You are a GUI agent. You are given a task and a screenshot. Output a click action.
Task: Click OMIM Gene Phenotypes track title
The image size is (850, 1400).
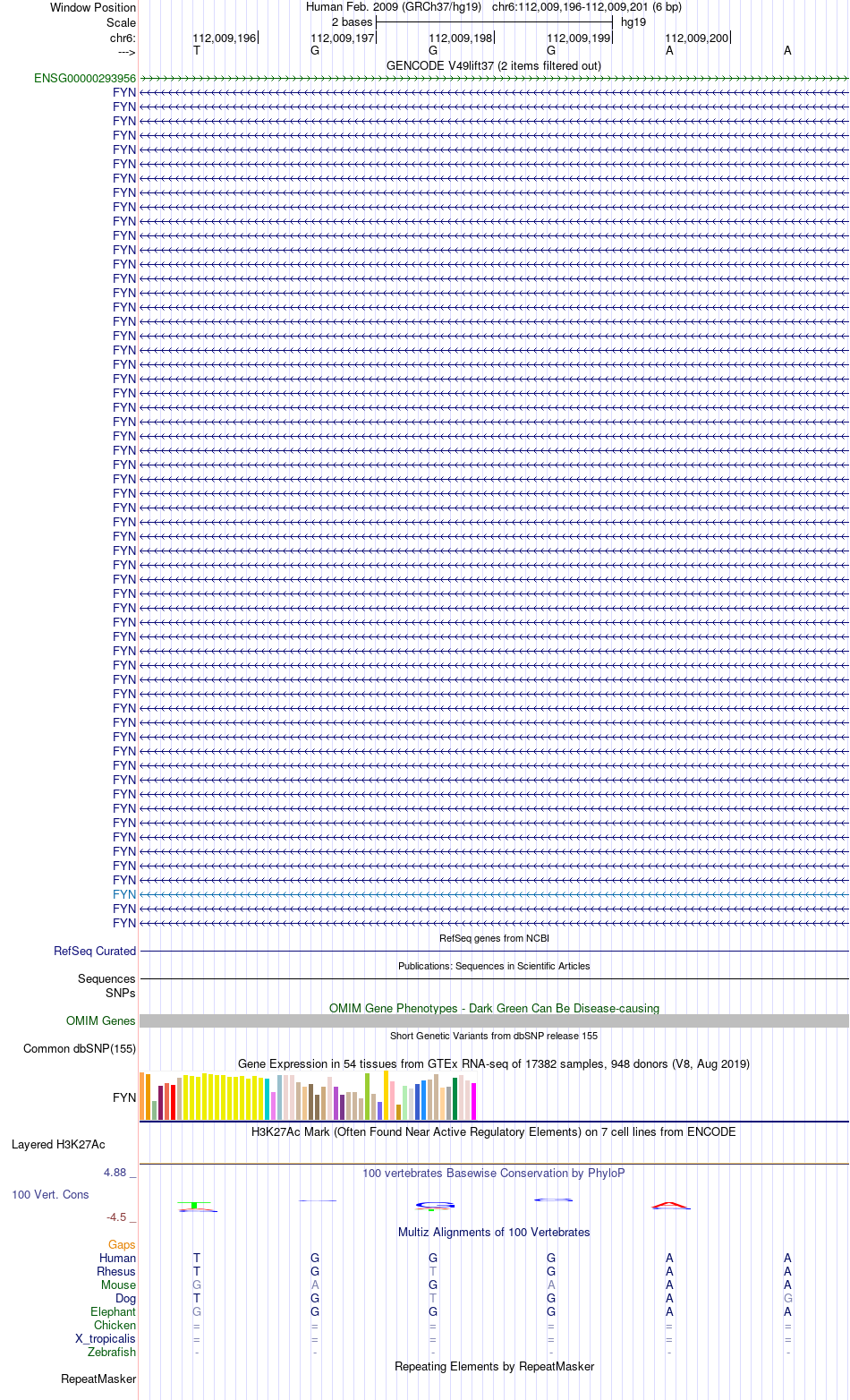(x=494, y=1009)
